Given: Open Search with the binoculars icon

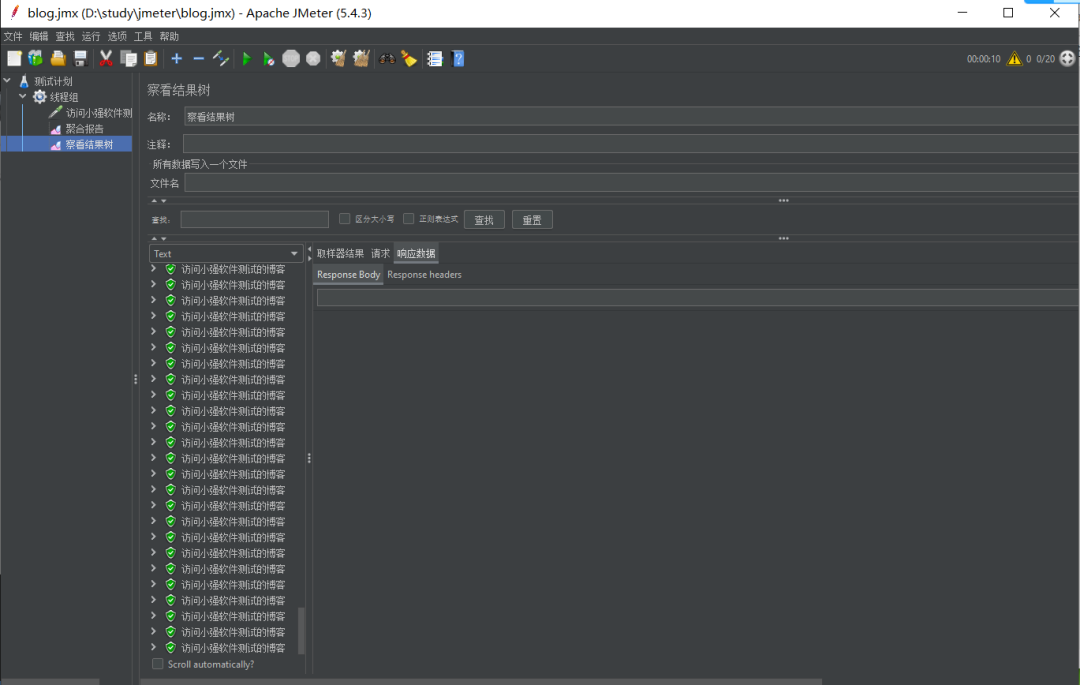Looking at the screenshot, I should tap(387, 59).
